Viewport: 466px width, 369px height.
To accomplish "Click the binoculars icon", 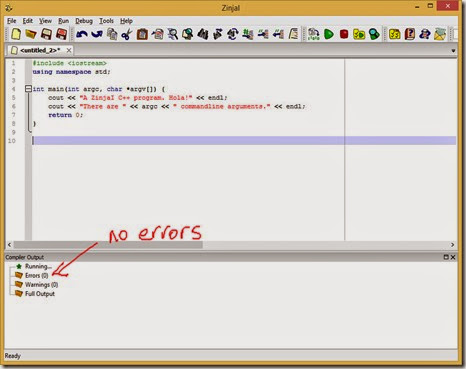I will (203, 34).
